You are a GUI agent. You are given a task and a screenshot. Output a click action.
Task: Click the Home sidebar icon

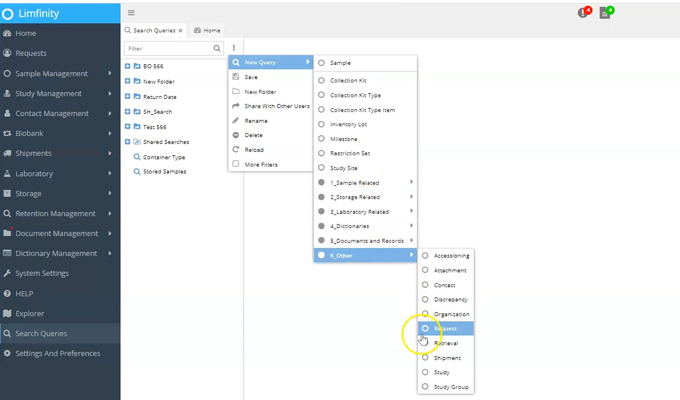tap(7, 33)
